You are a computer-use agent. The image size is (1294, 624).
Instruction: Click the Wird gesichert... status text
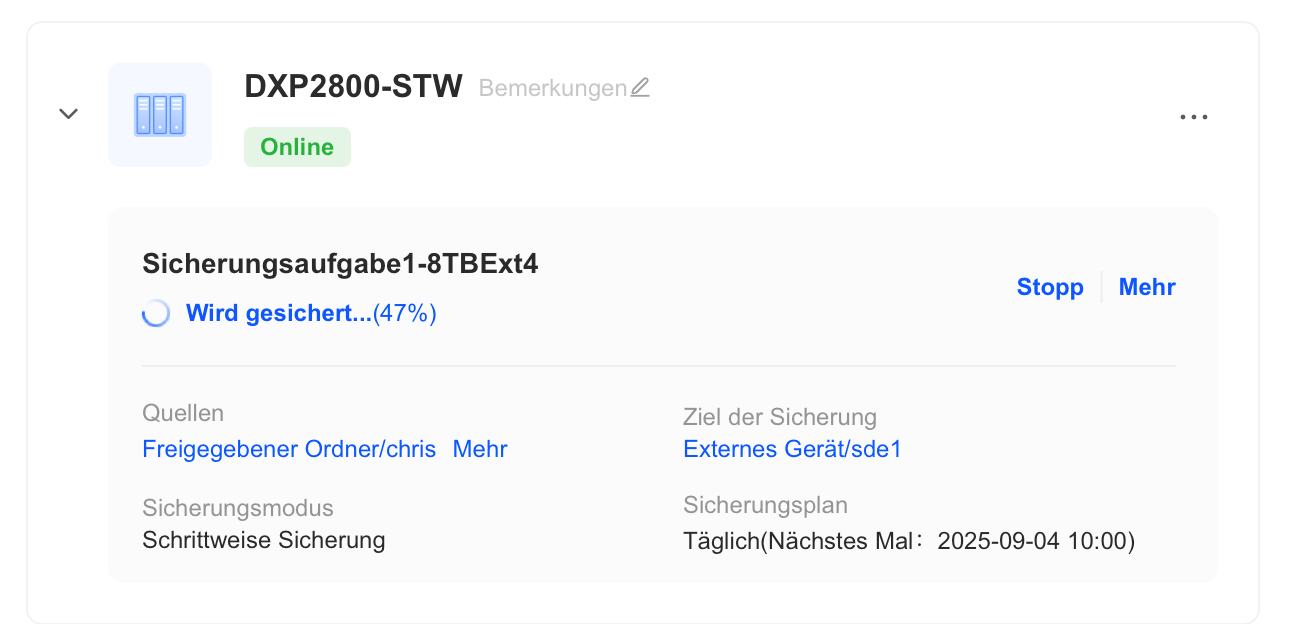coord(278,314)
